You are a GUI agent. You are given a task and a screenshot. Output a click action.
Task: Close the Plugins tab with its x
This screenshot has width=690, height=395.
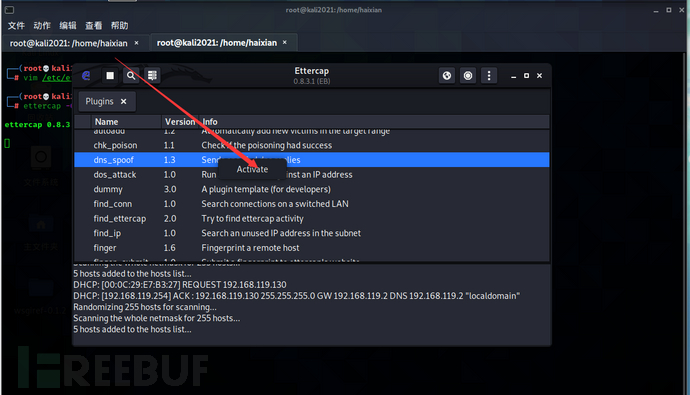(124, 102)
